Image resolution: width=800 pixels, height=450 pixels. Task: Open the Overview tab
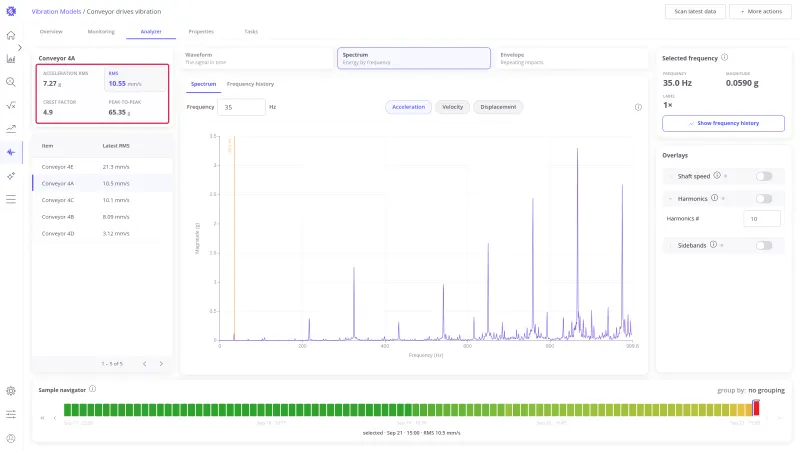51,32
